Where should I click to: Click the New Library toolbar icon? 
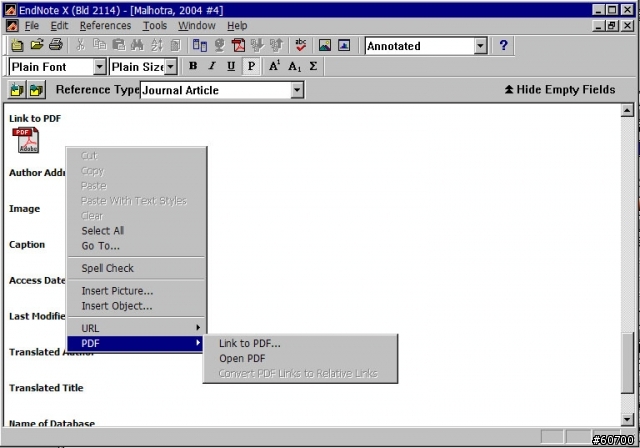point(17,45)
